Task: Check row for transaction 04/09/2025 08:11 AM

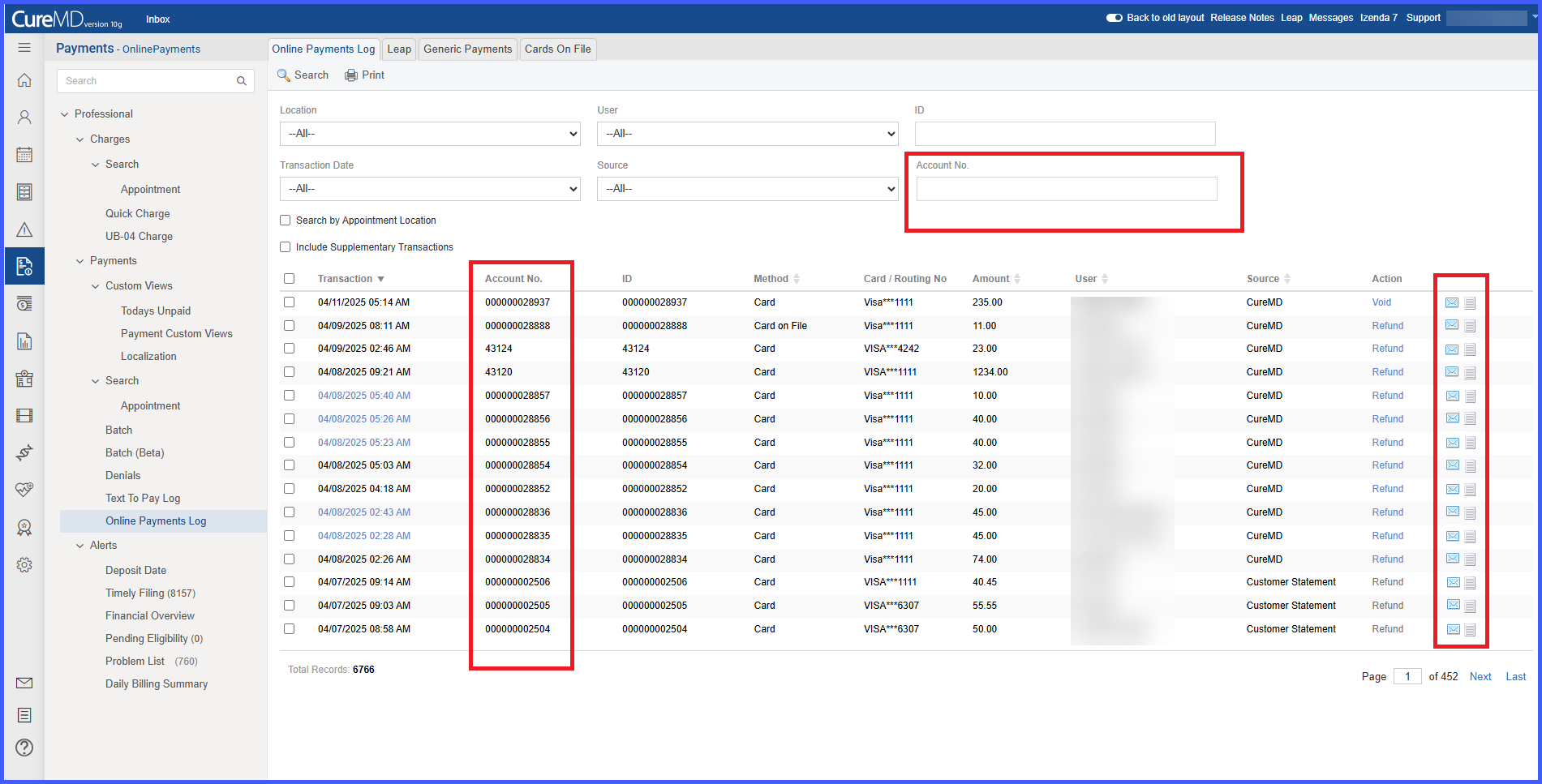Action: [x=290, y=326]
